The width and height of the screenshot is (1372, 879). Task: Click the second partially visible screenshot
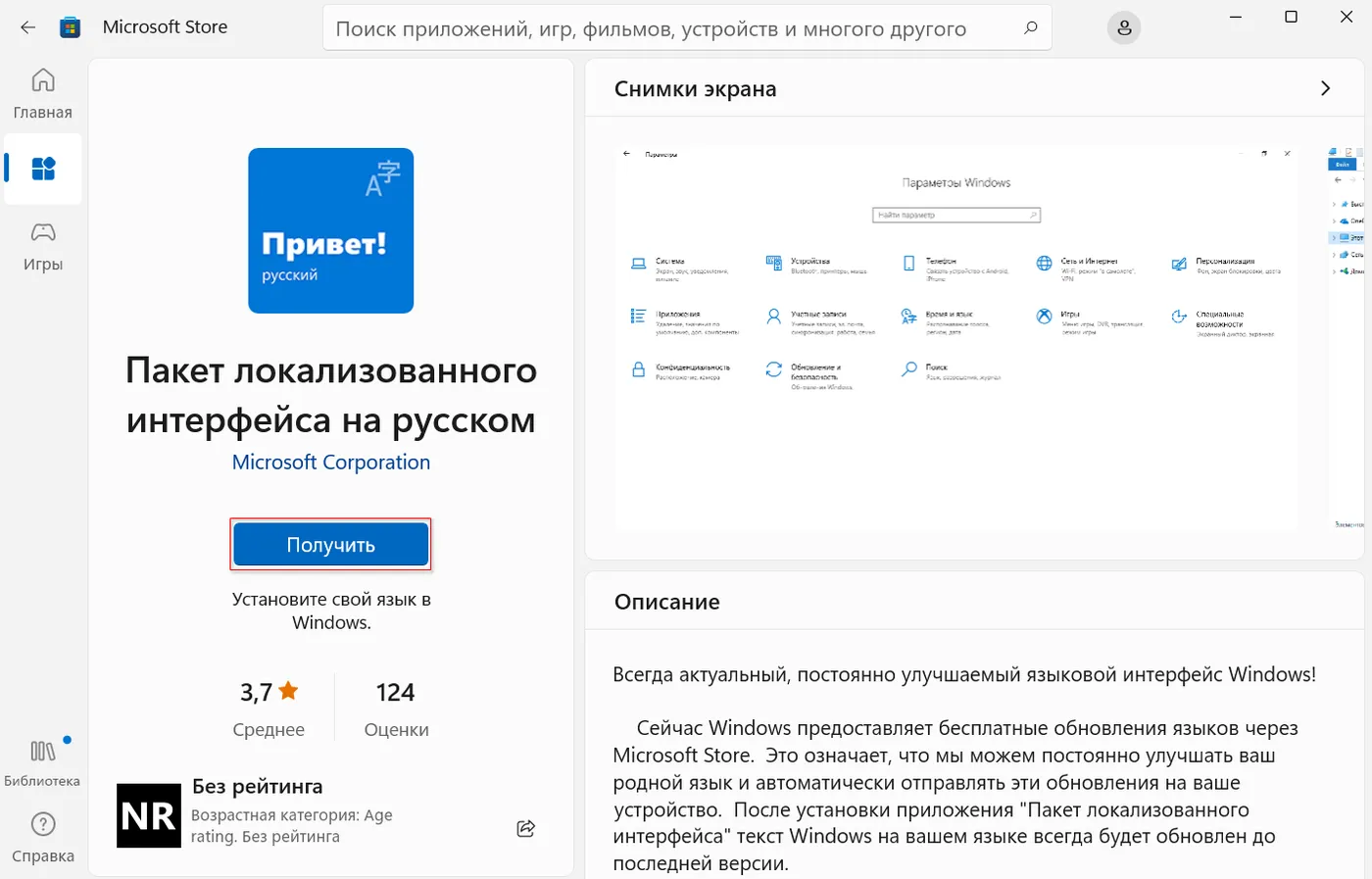tap(1346, 338)
